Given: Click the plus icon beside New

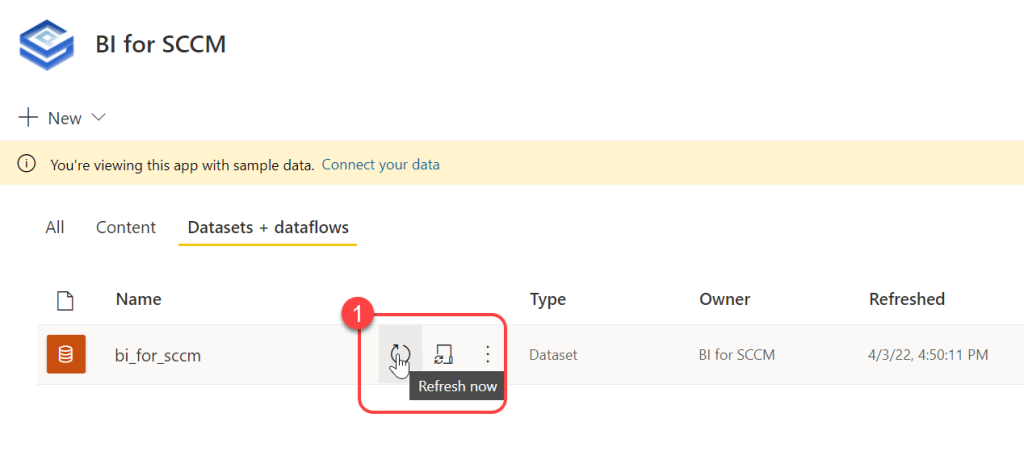Looking at the screenshot, I should (28, 118).
